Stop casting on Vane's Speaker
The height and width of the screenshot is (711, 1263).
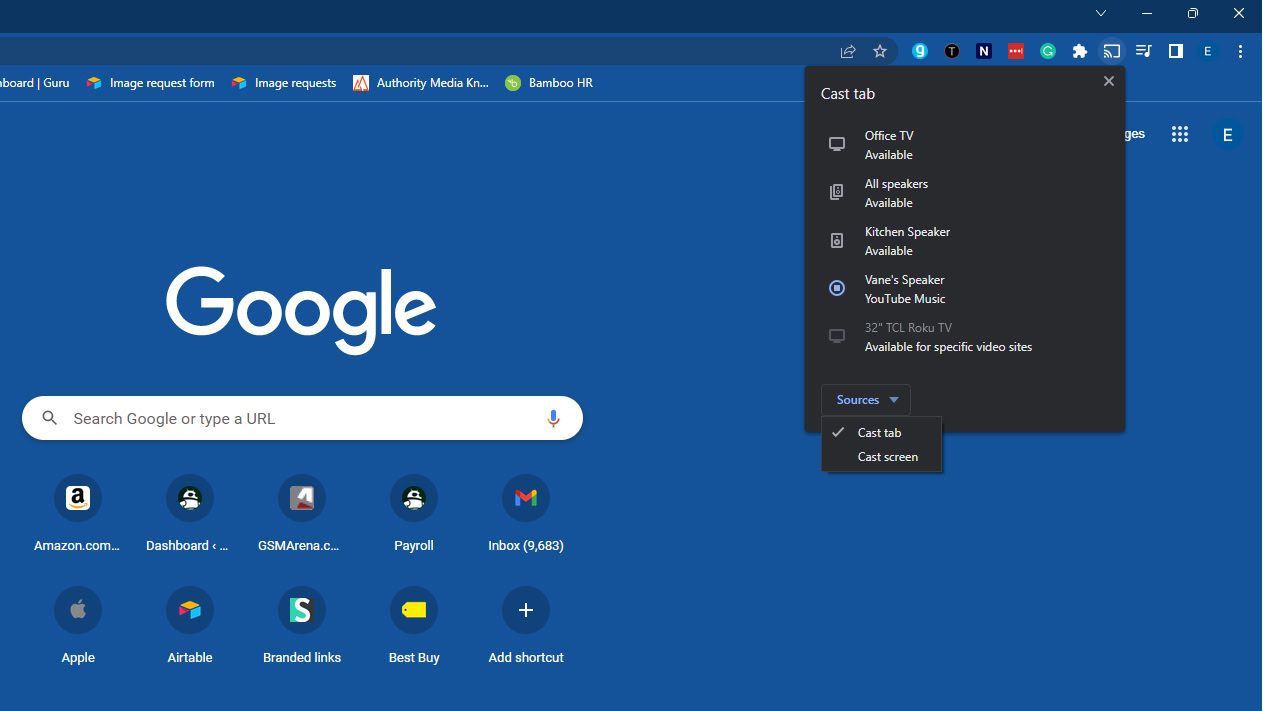837,288
